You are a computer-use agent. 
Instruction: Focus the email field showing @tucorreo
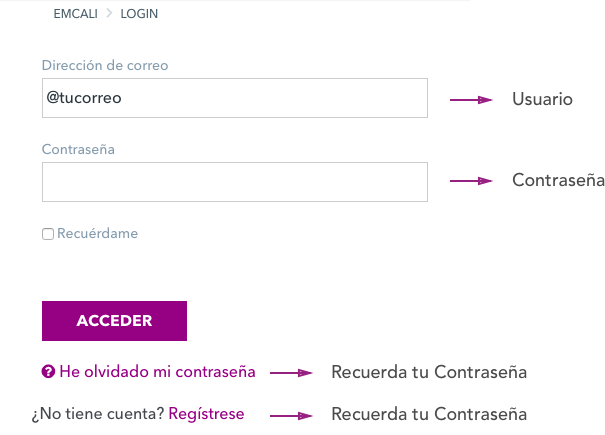234,98
